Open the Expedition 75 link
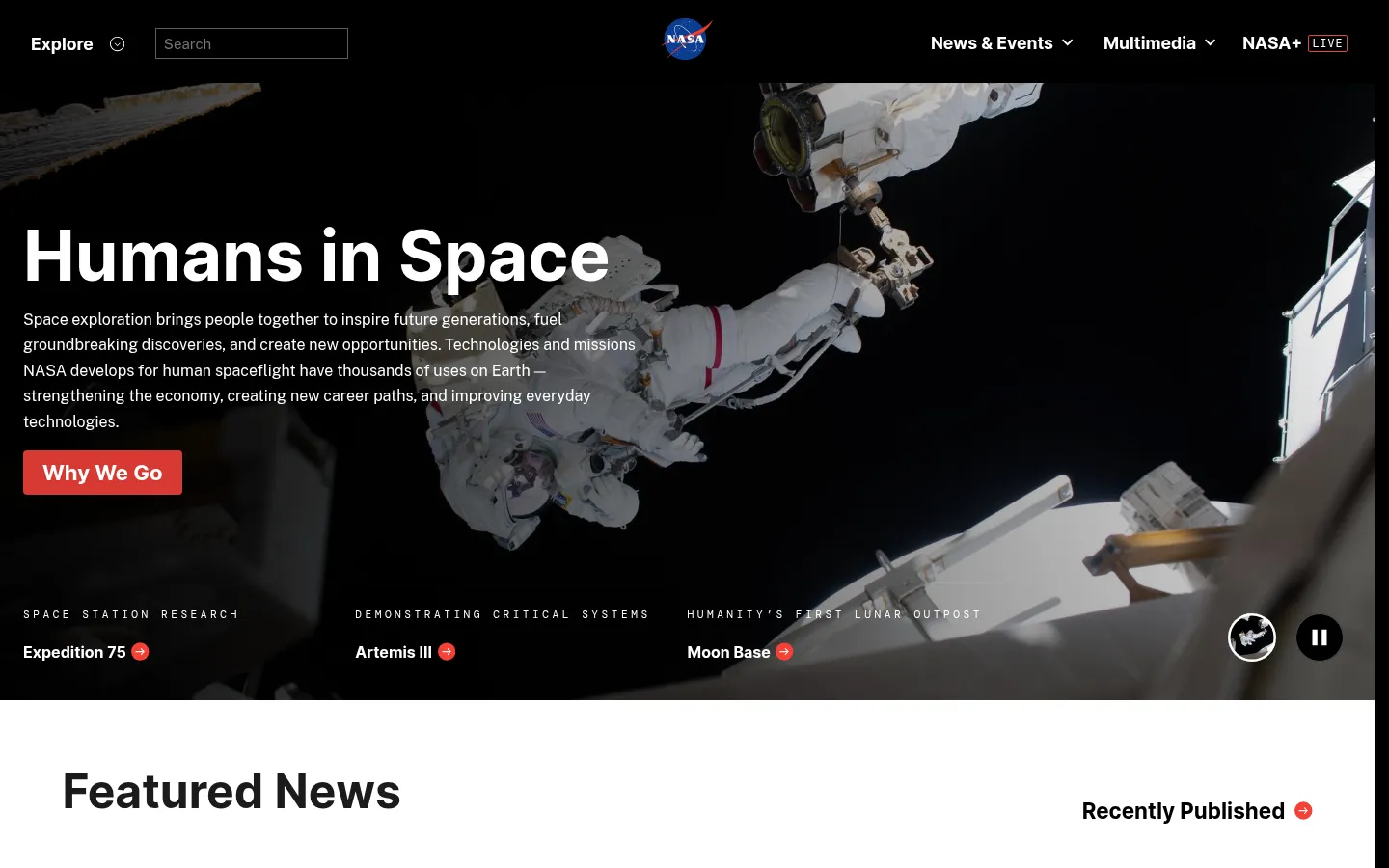 coord(74,653)
